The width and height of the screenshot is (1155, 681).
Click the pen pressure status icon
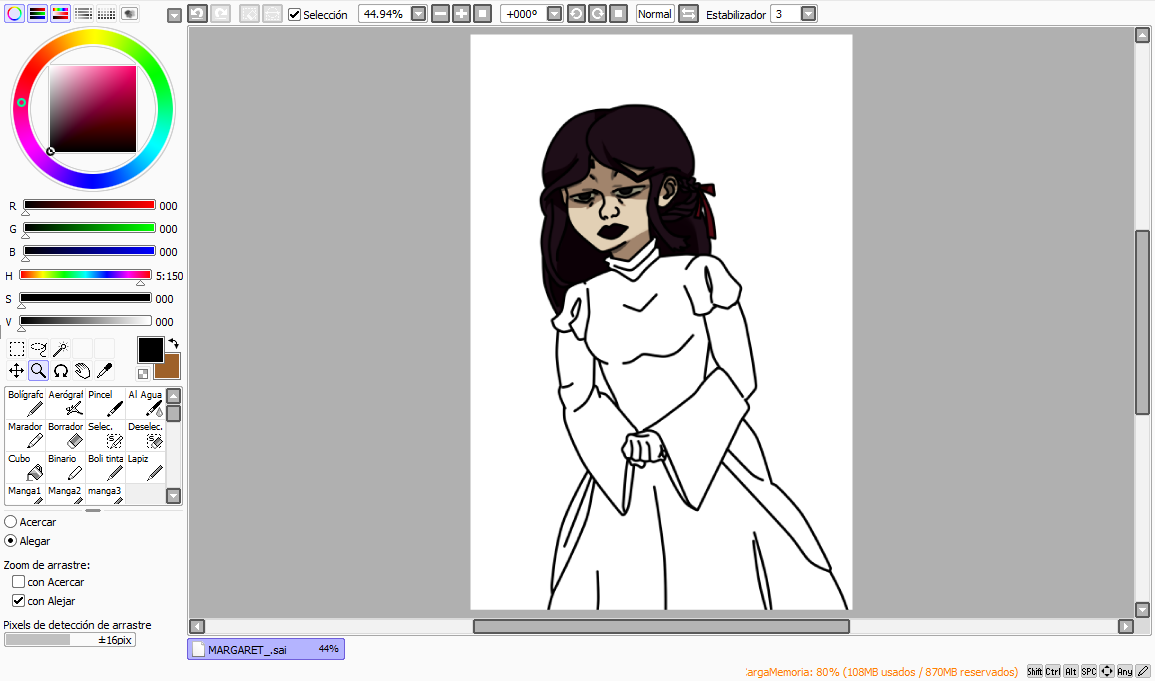(1142, 671)
